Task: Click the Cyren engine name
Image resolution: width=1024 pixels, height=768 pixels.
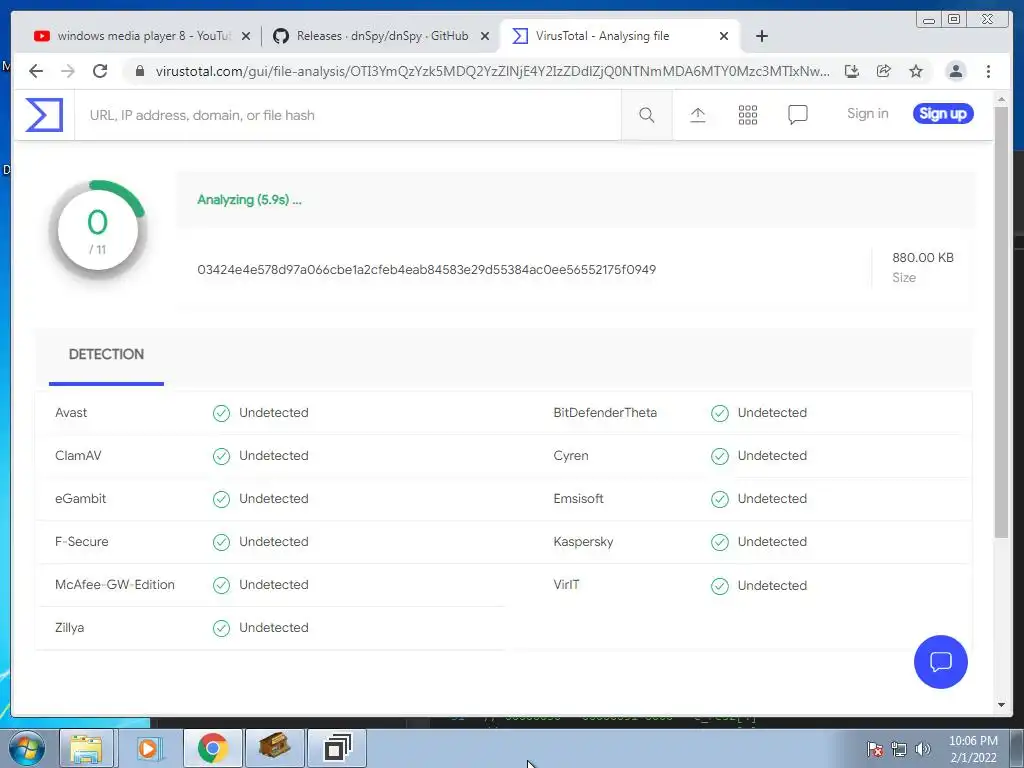Action: (571, 456)
